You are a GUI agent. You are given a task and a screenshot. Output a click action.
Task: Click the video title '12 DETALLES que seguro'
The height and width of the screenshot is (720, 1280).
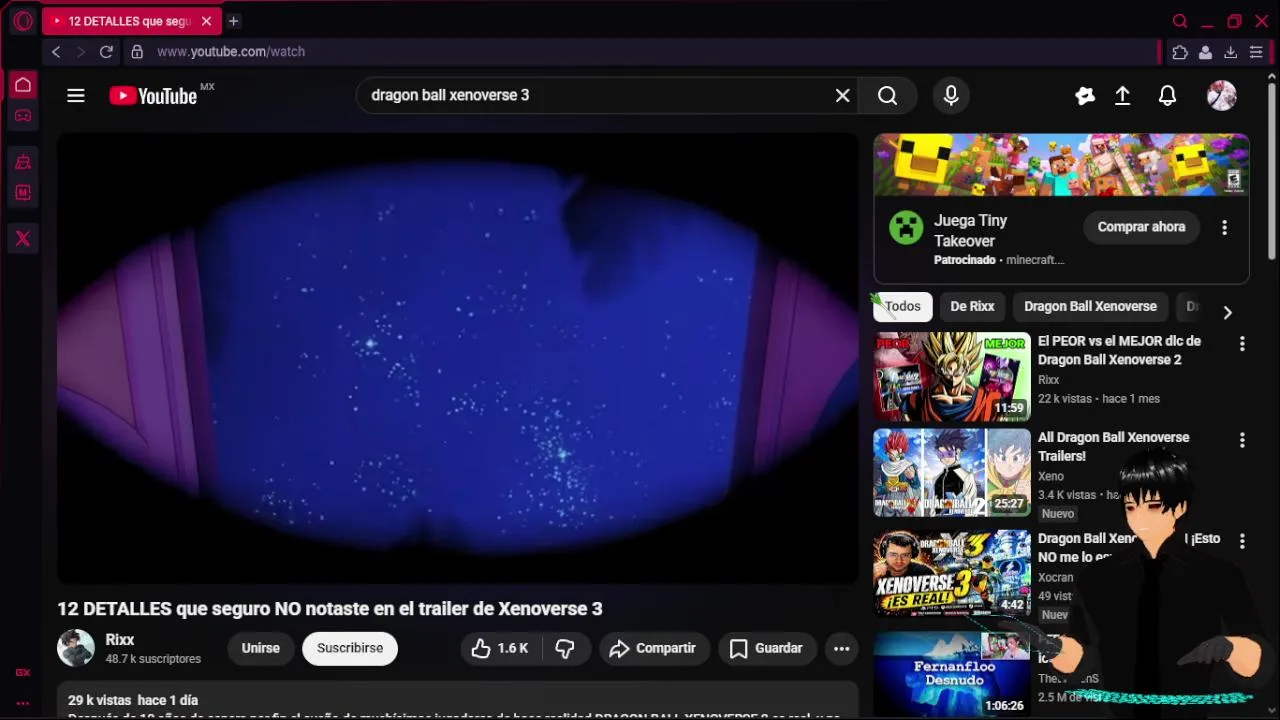[330, 609]
